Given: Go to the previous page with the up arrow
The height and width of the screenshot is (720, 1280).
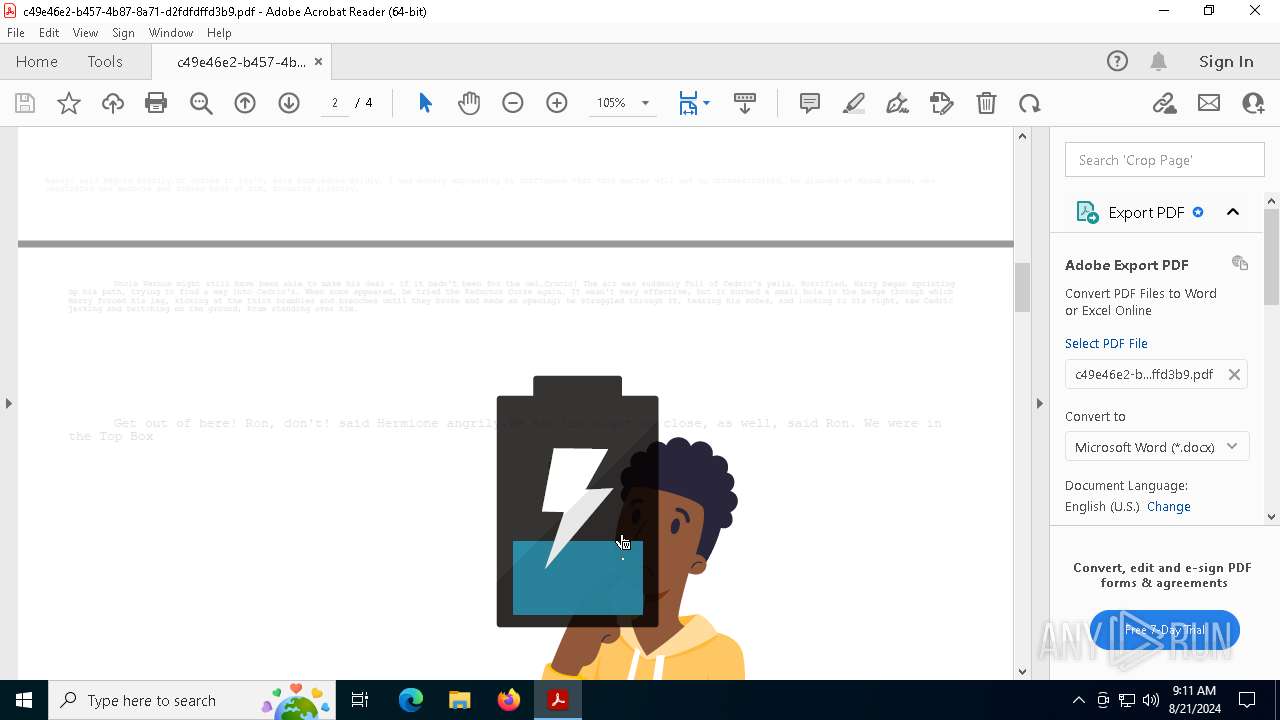Looking at the screenshot, I should point(245,103).
